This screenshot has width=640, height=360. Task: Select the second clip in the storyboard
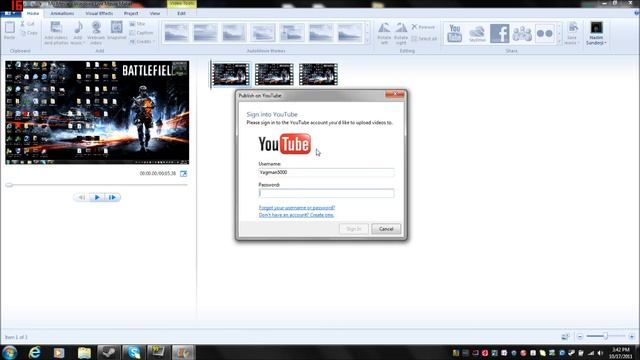tap(274, 74)
